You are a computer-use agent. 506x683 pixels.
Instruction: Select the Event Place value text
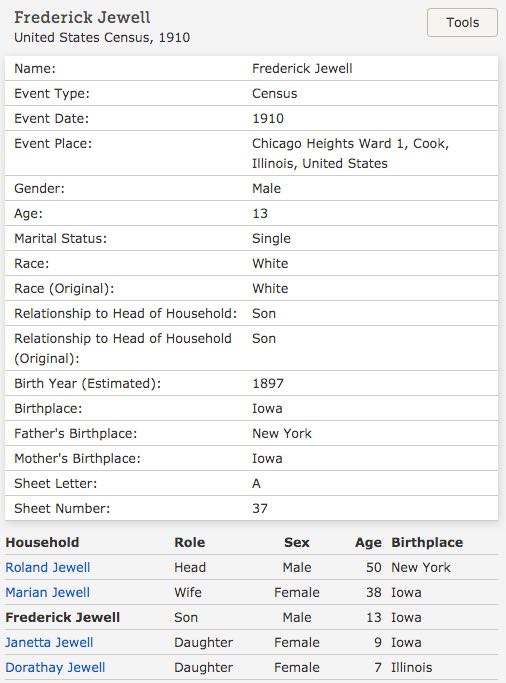pos(351,153)
